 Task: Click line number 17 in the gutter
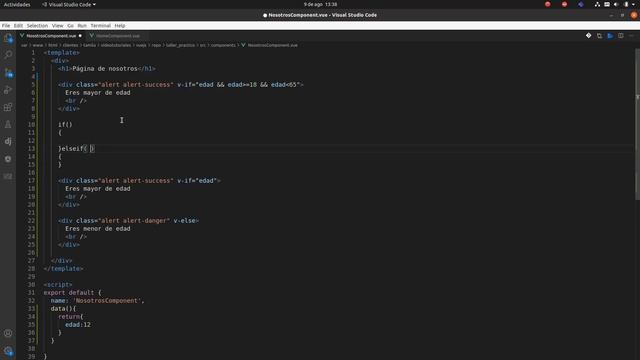coord(31,180)
